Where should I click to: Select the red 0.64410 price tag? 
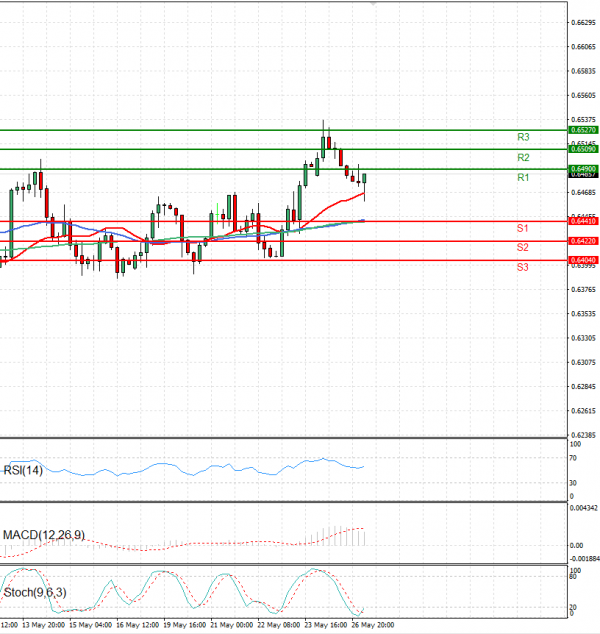[x=583, y=221]
